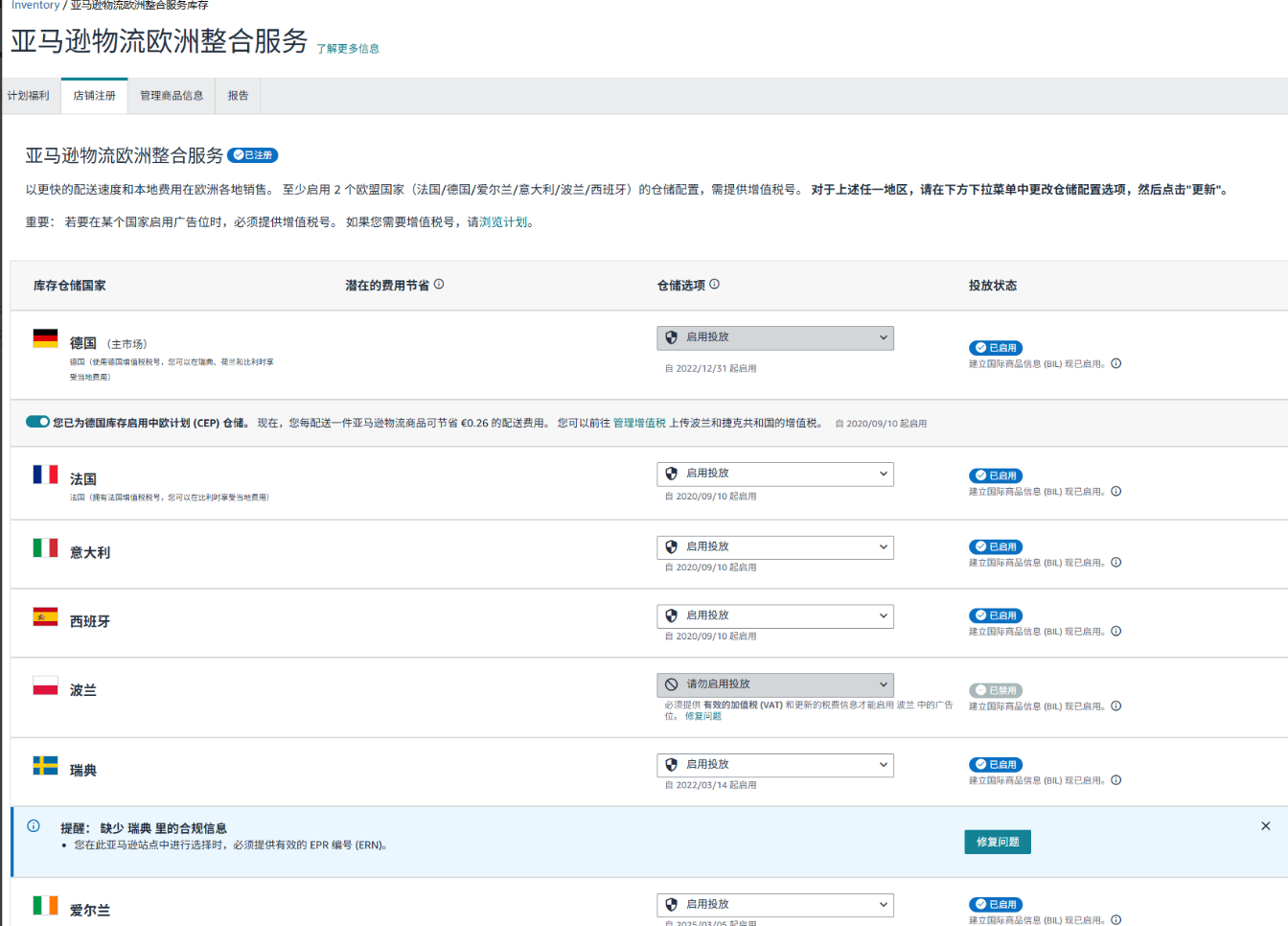The height and width of the screenshot is (926, 1288).
Task: Click the 已注册 registered badge
Action: [x=253, y=155]
